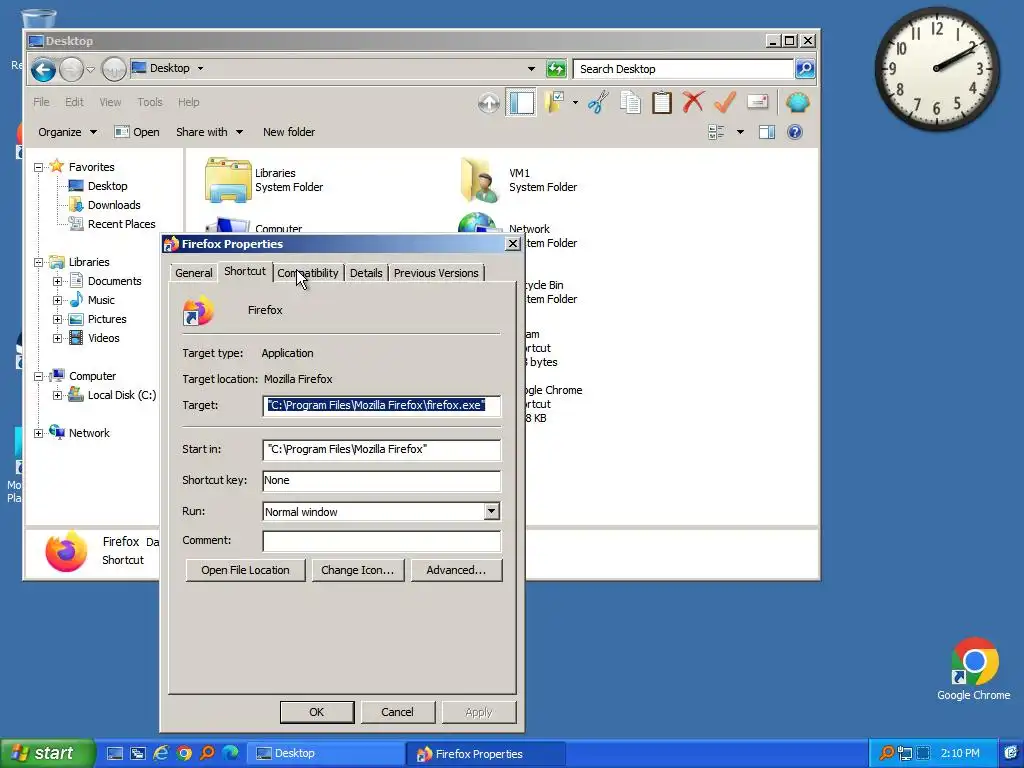Click the orange checkmark Properties icon
Screen dimensions: 1024x768
[x=725, y=103]
